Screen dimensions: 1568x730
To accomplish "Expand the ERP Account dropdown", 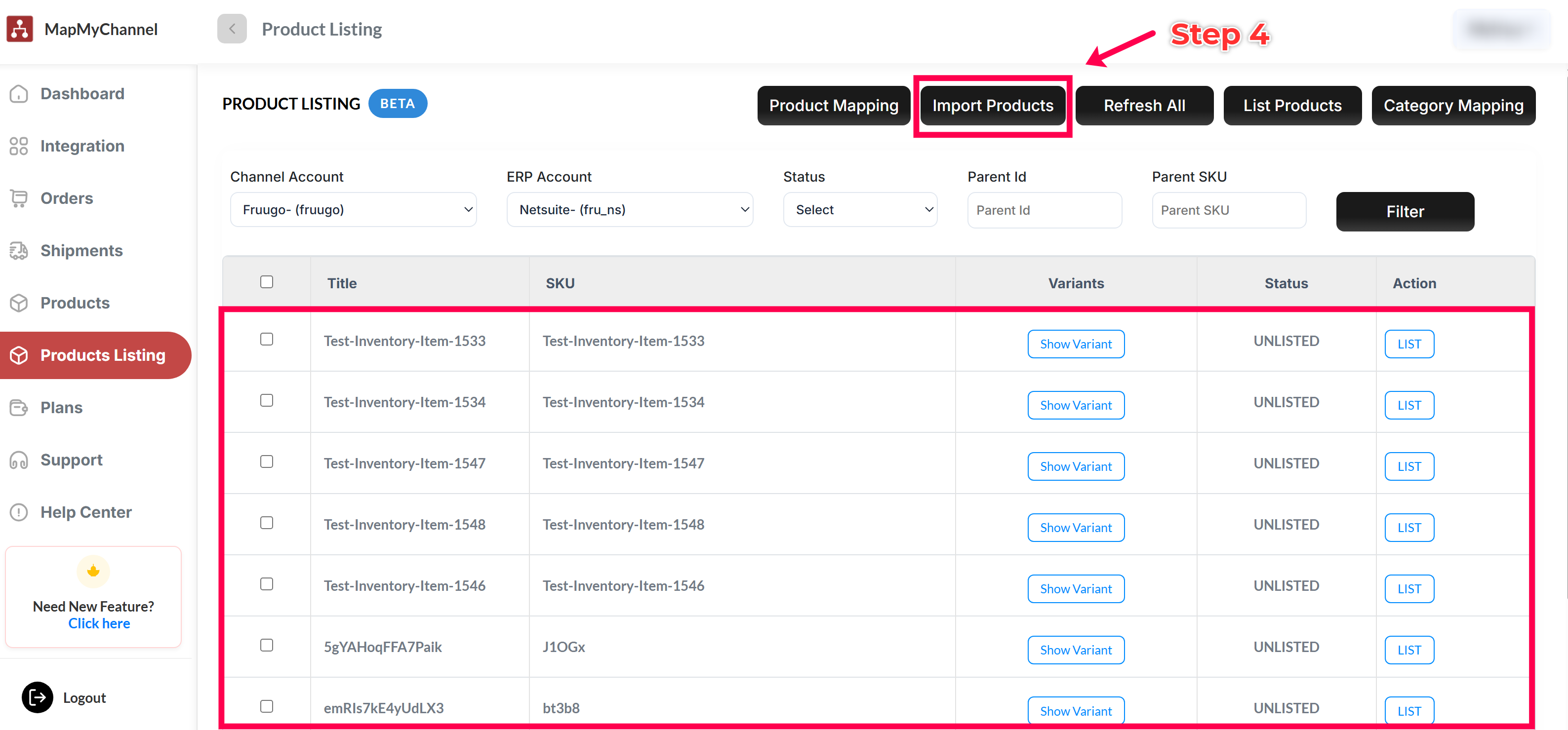I will [x=629, y=209].
